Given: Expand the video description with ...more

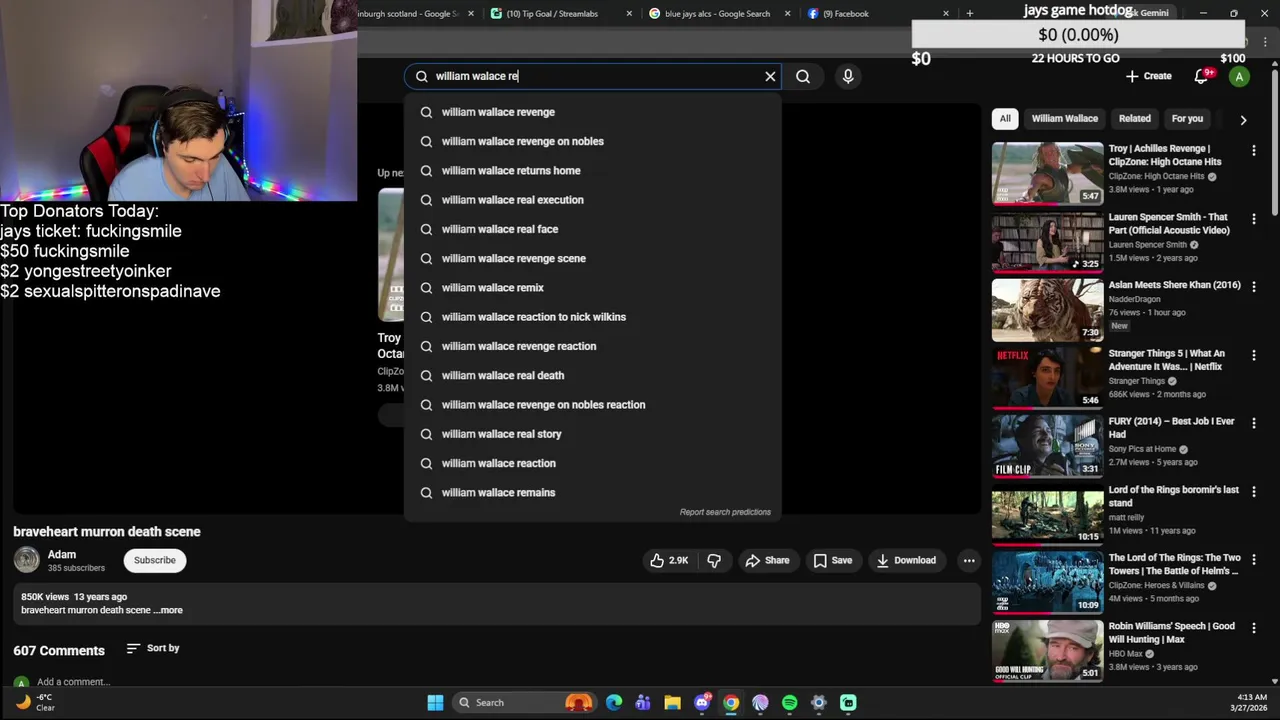Looking at the screenshot, I should (168, 610).
